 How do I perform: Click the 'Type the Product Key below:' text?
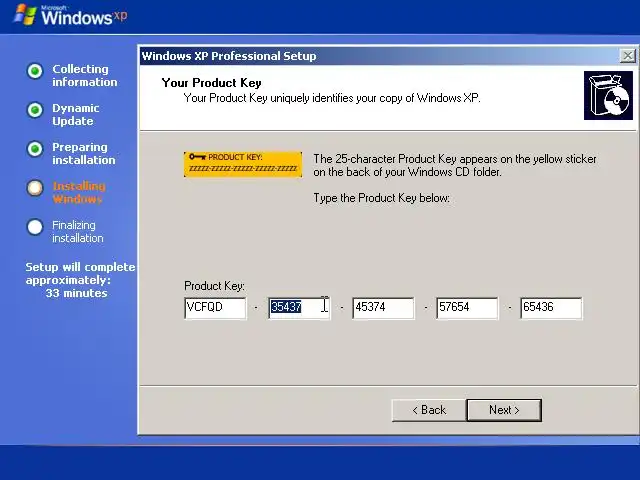point(381,198)
